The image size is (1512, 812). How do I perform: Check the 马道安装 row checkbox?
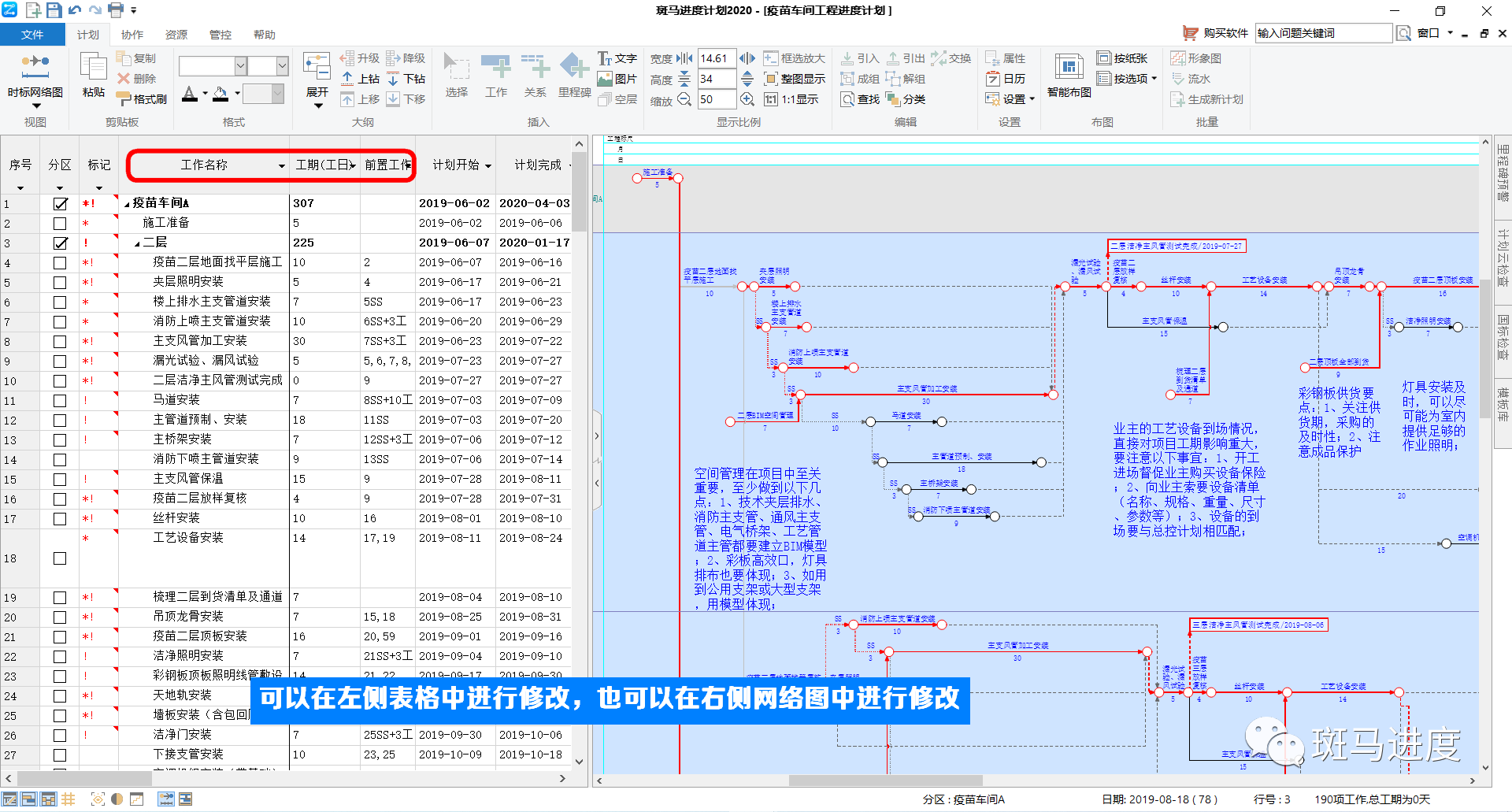[60, 400]
